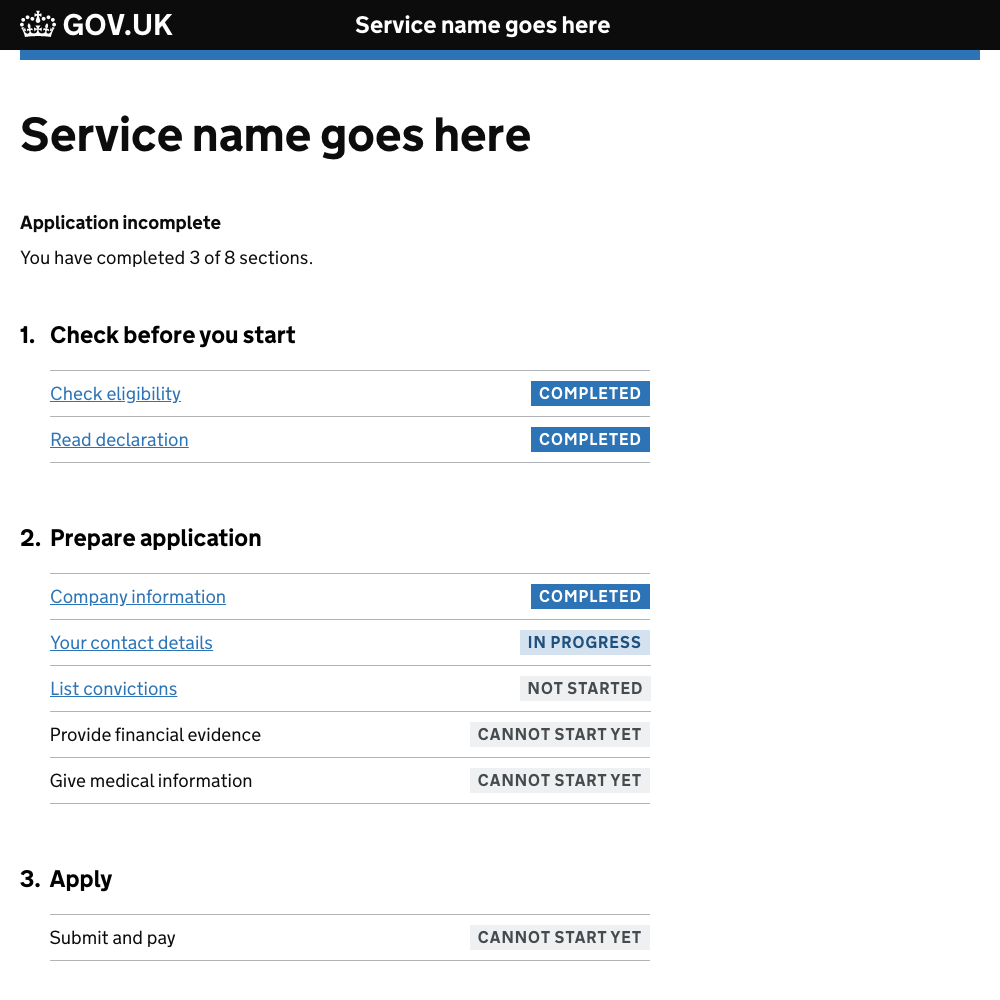Viewport: 1000px width, 1000px height.
Task: Click the Completed tag beside Check eligibility
Action: coord(590,394)
